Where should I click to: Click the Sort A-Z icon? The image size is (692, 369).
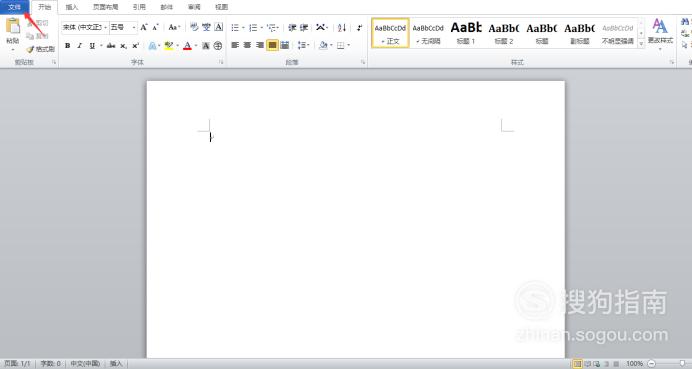[342, 28]
